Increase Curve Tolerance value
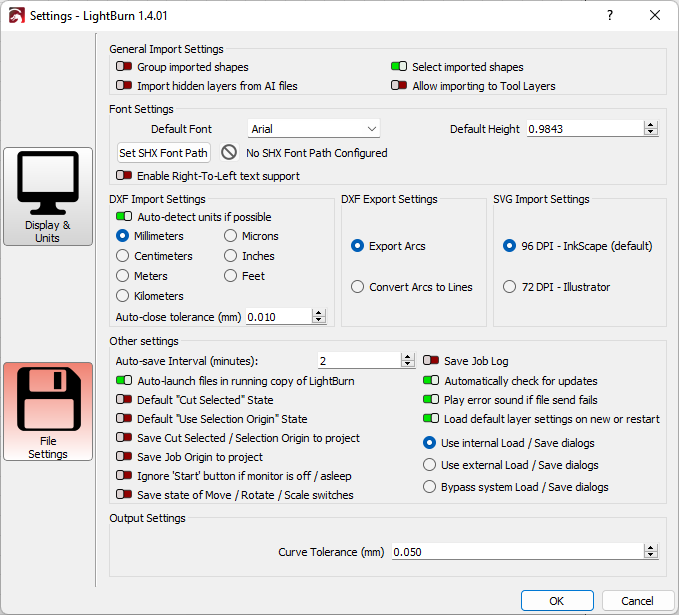Screen dimensions: 679x615 [x=650, y=548]
